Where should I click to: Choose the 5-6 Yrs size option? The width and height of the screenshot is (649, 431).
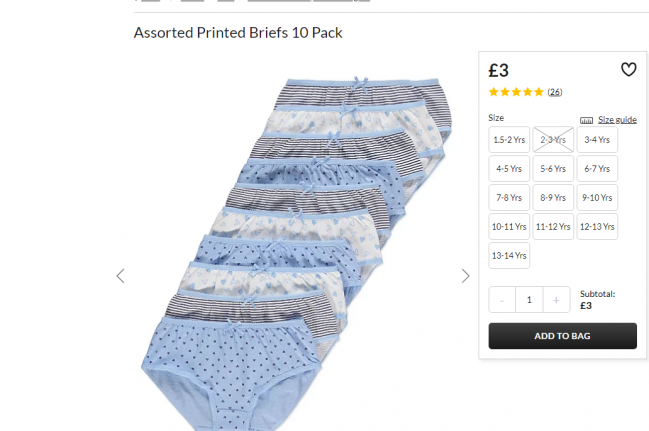tap(553, 169)
